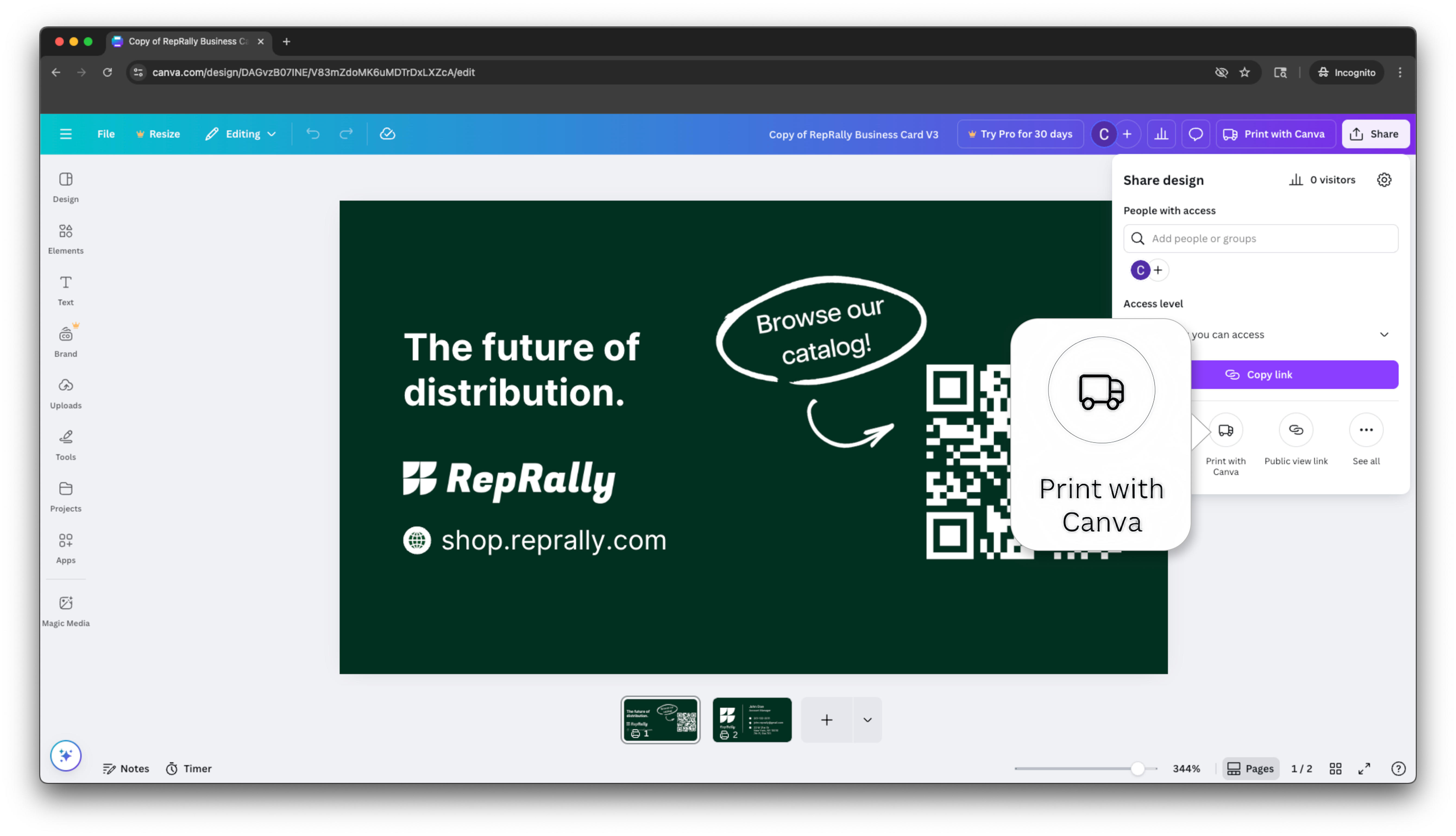Screen dimensions: 1456x836
Task: Add collaborator with plus beside header avatar
Action: [x=1127, y=134]
